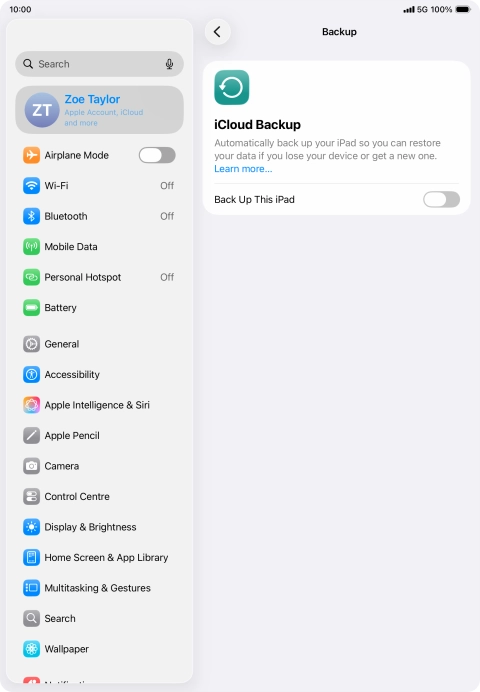Select the Battery icon in sidebar
Image resolution: width=480 pixels, height=692 pixels.
[x=31, y=308]
